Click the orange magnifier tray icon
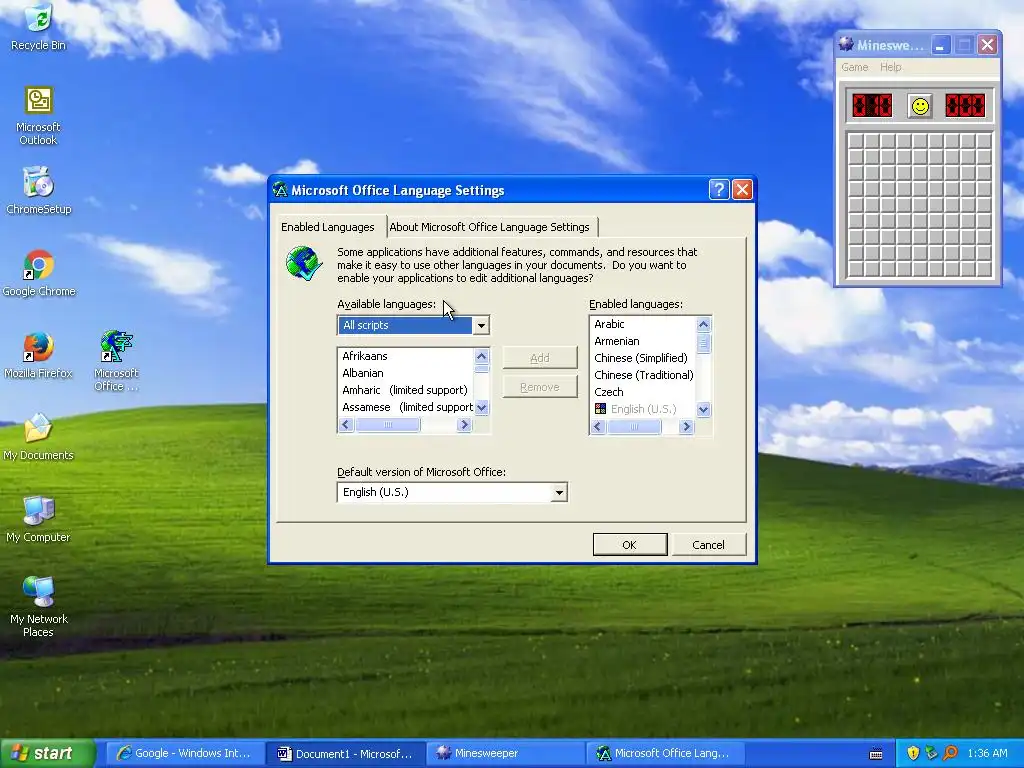 tap(950, 753)
